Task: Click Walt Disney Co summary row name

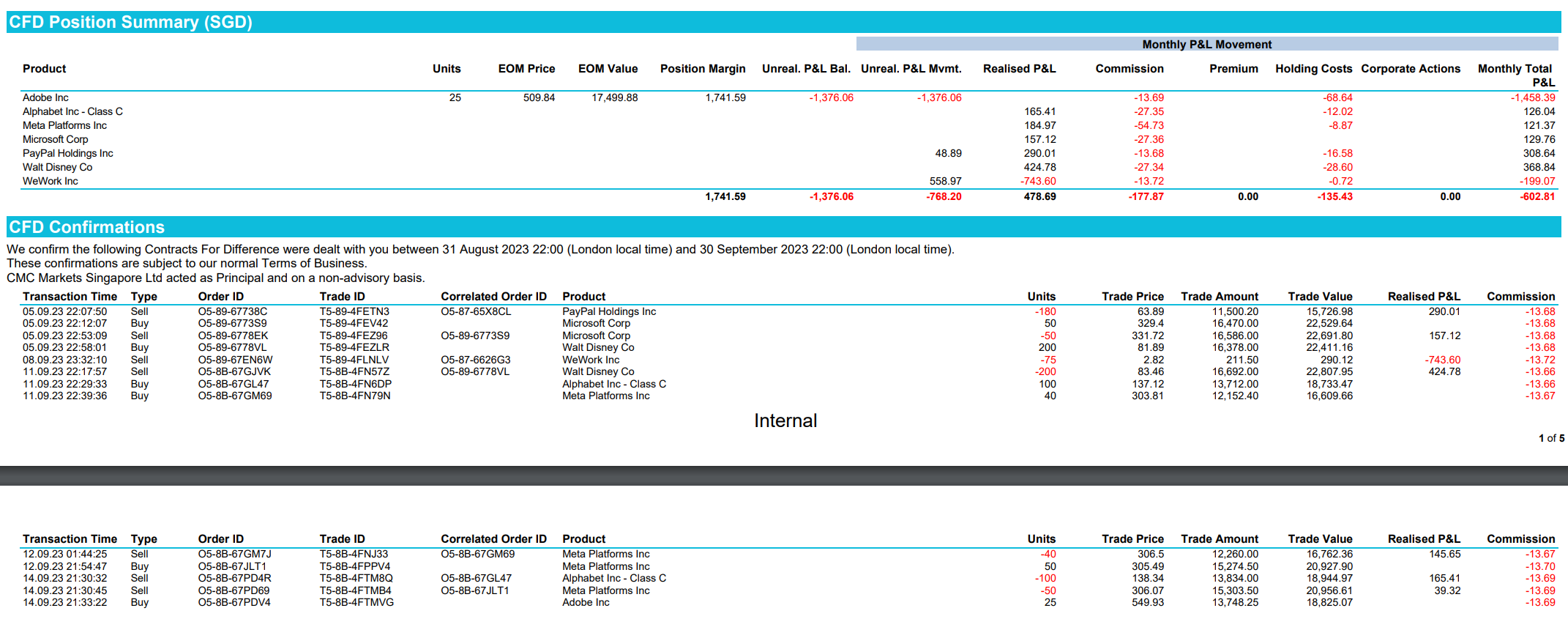Action: pos(57,167)
